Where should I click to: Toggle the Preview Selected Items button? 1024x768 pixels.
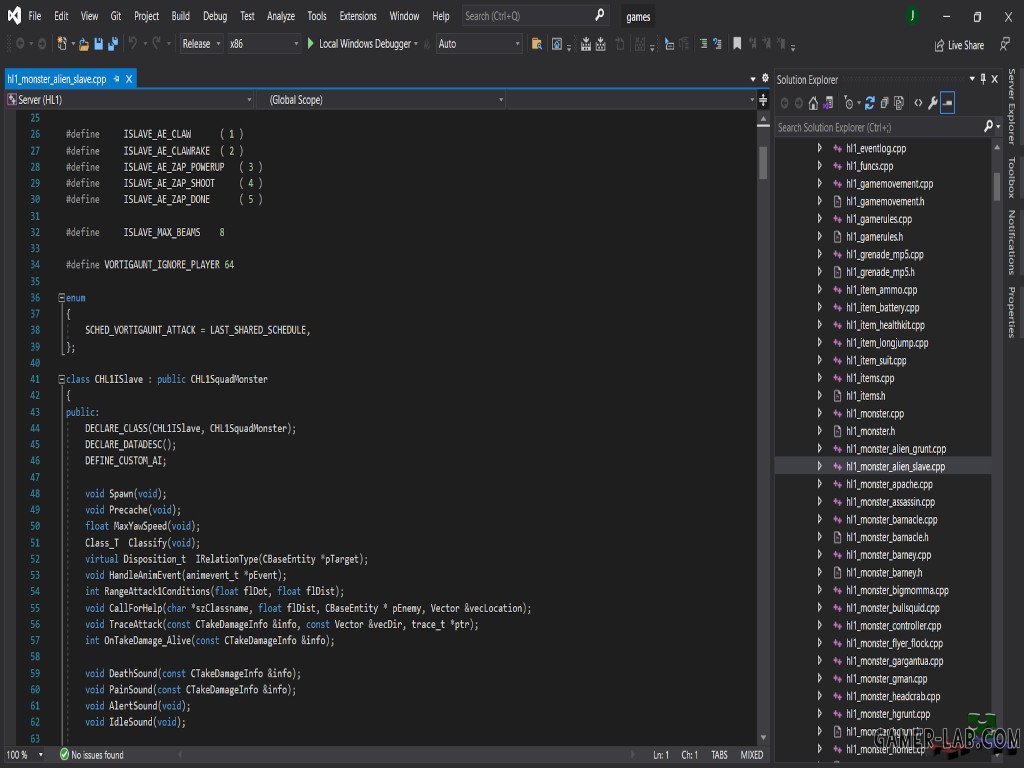click(948, 103)
